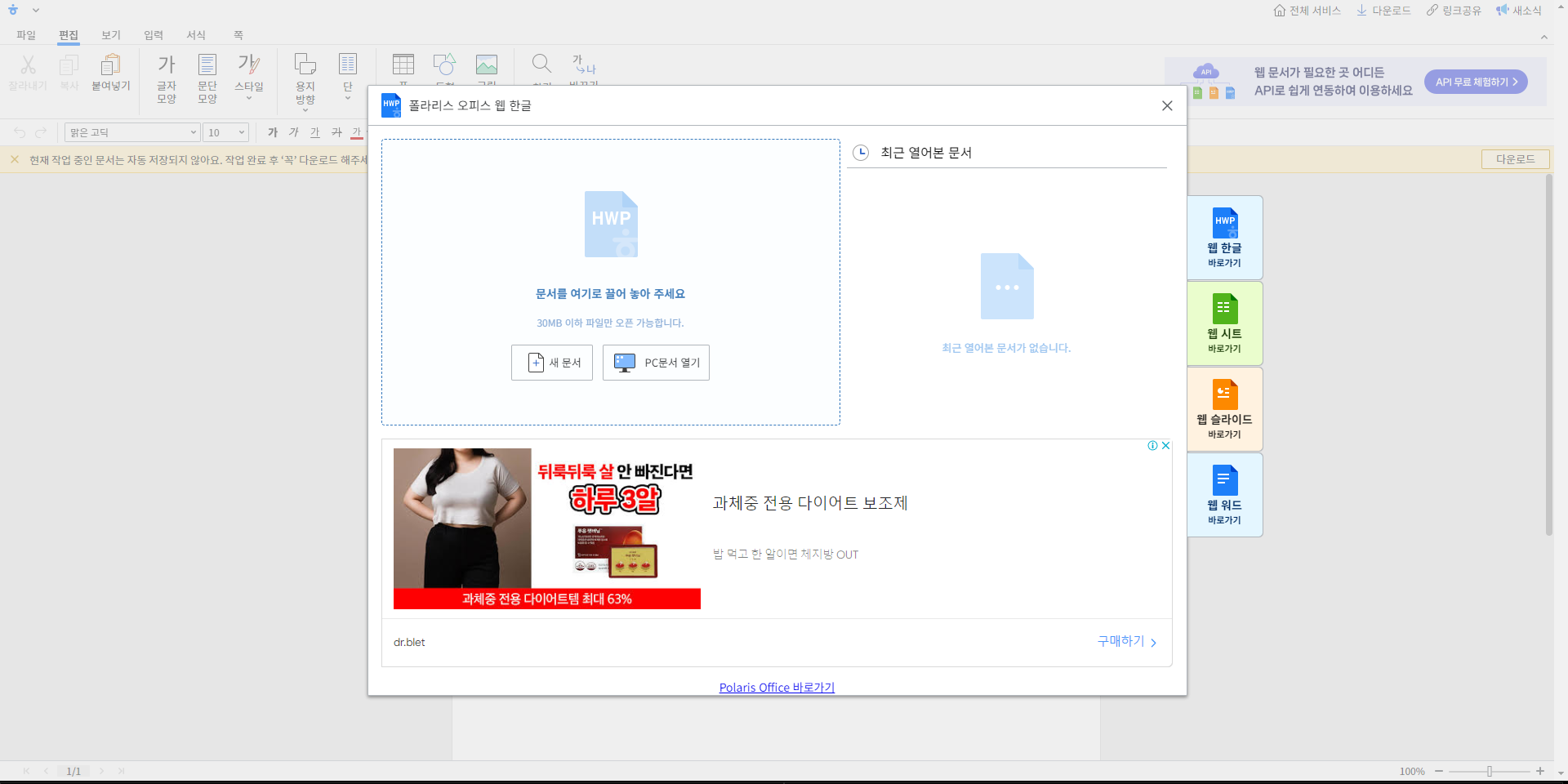Toggle italic text formatting
Image resolution: width=1568 pixels, height=784 pixels.
[x=293, y=132]
